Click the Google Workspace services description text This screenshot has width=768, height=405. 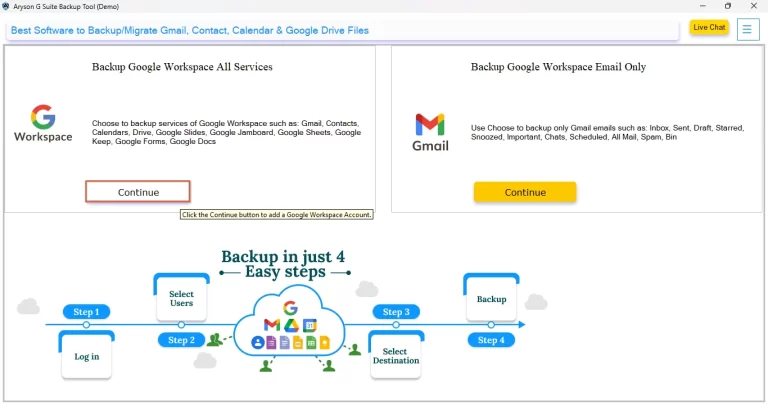[226, 132]
